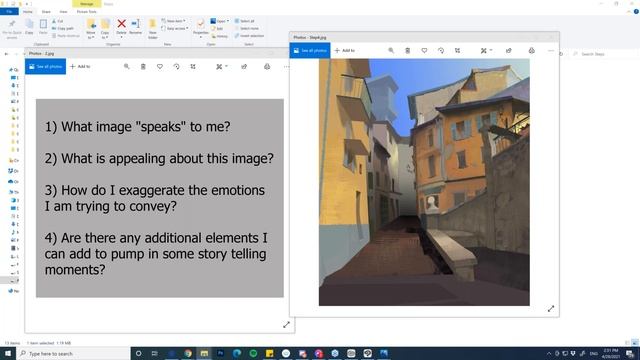Viewport: 640px width, 360px height.
Task: Favorite heart icon in Step4.jpg Photos window
Action: point(424,51)
